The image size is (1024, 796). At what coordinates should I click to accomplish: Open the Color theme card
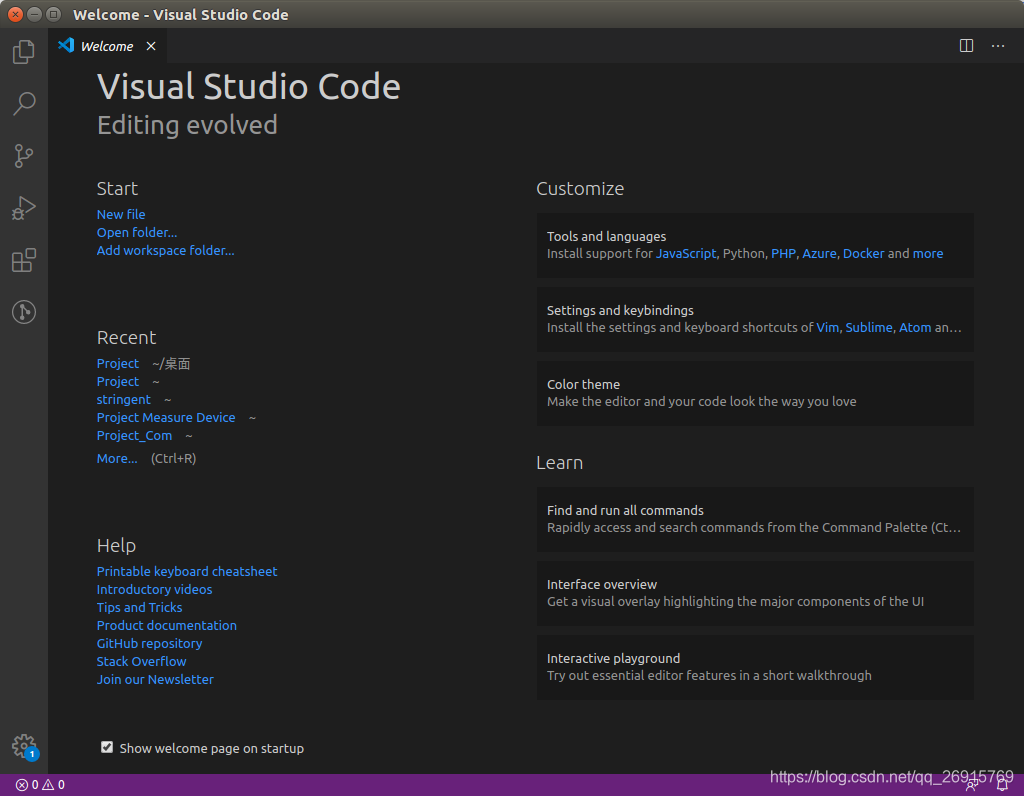coord(754,393)
